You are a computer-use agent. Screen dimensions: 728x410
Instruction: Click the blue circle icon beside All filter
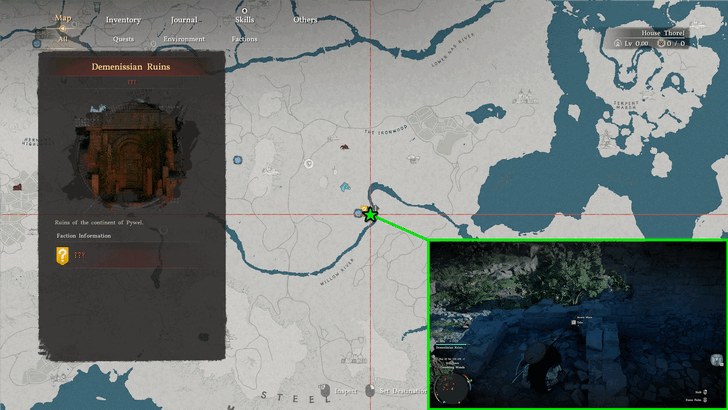point(38,42)
